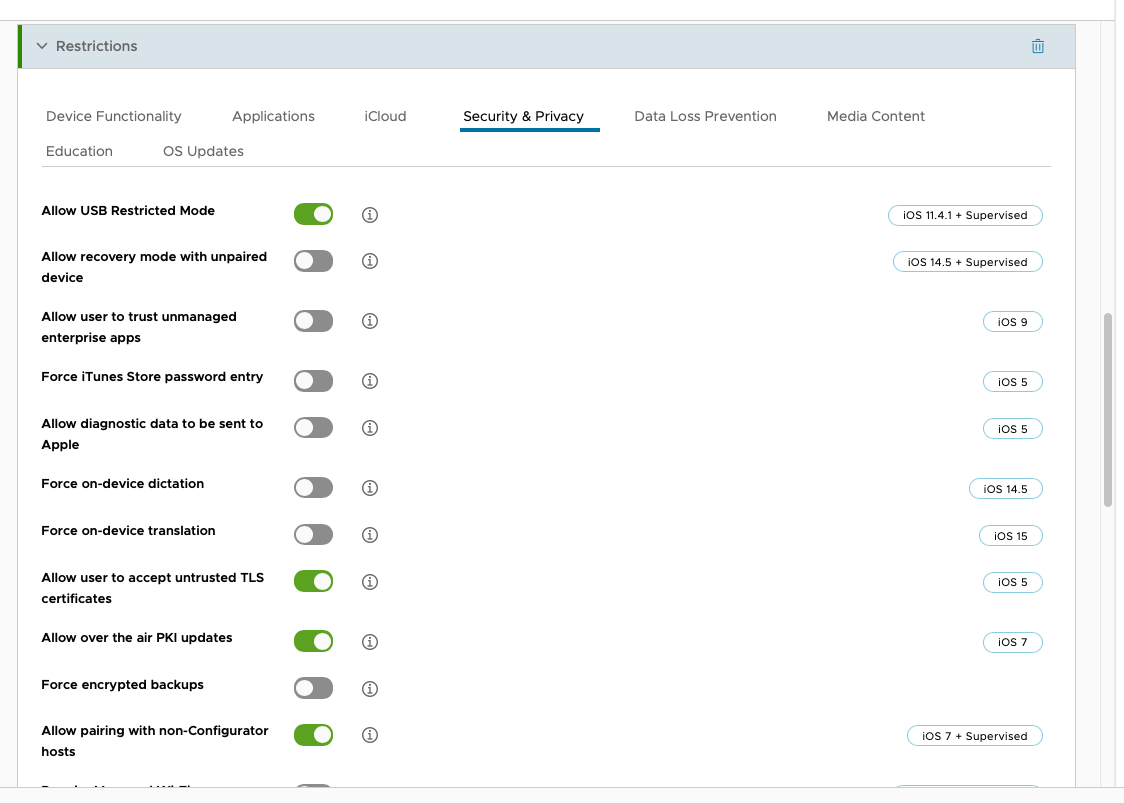Disable Allow USB Restricted Mode toggle
1124x803 pixels.
tap(313, 214)
